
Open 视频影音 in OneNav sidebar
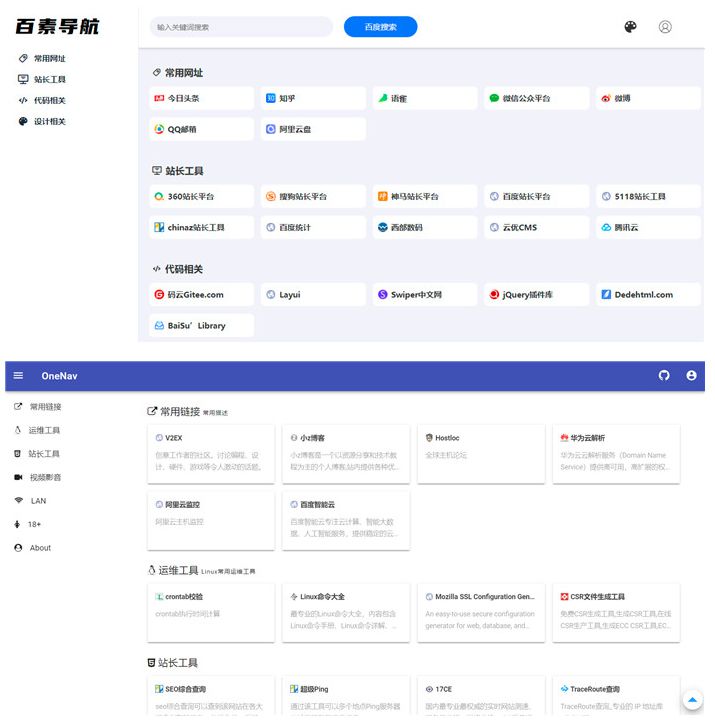[44, 477]
